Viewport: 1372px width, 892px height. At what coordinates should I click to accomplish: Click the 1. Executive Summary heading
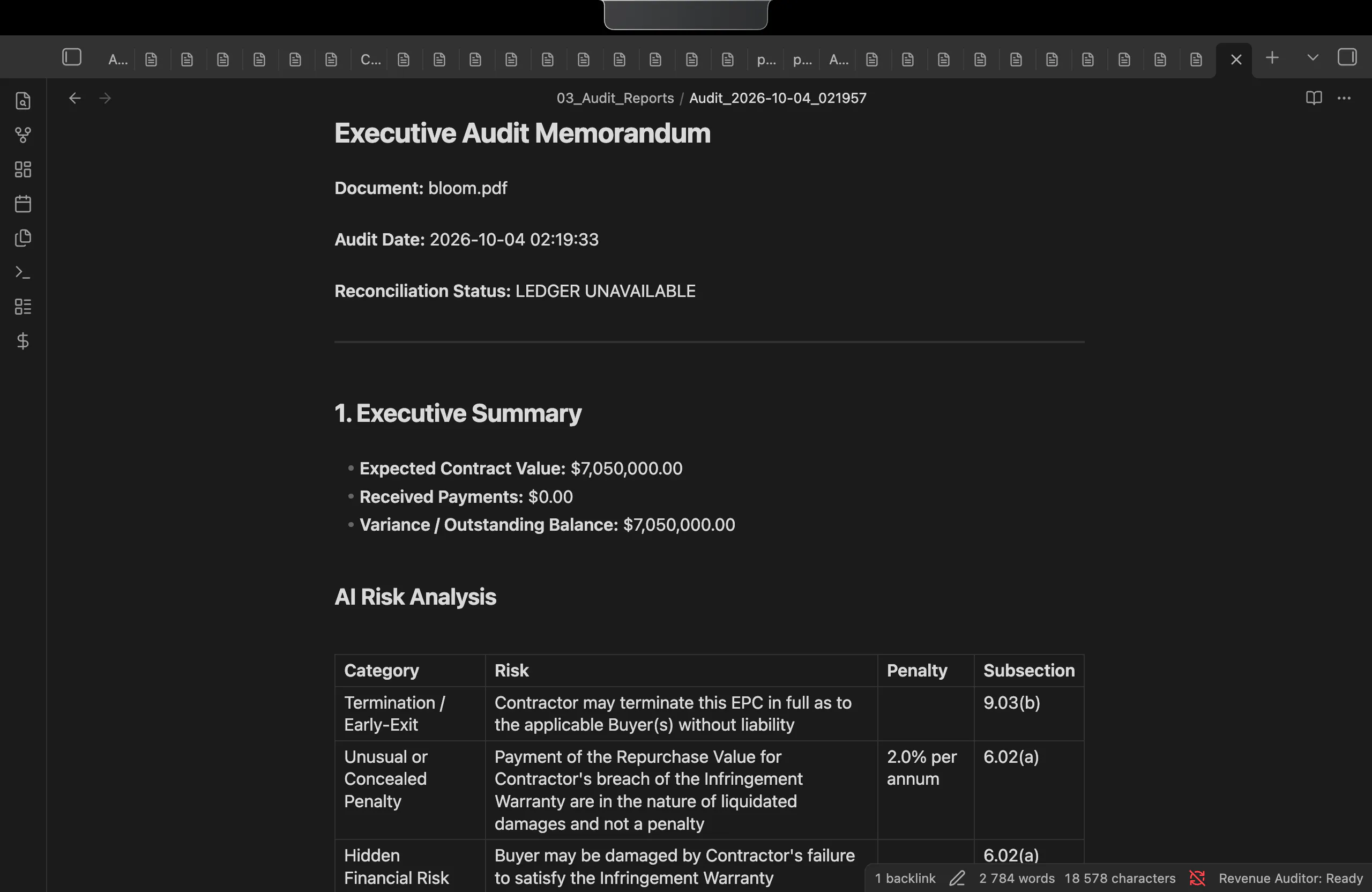(458, 413)
